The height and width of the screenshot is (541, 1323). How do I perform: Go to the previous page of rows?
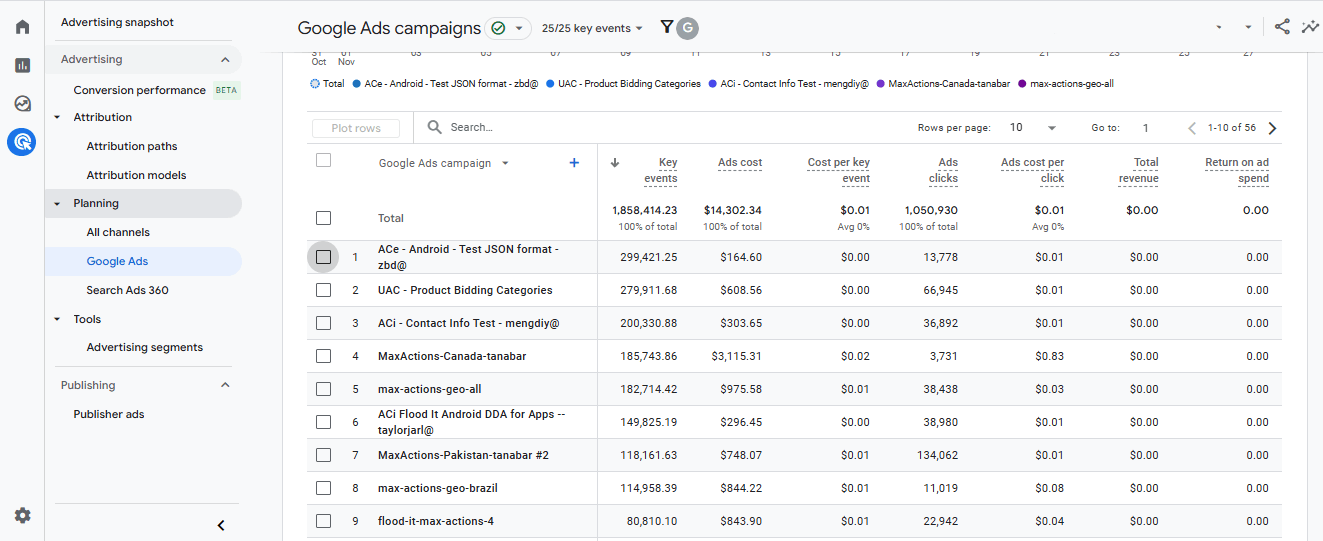(1192, 128)
